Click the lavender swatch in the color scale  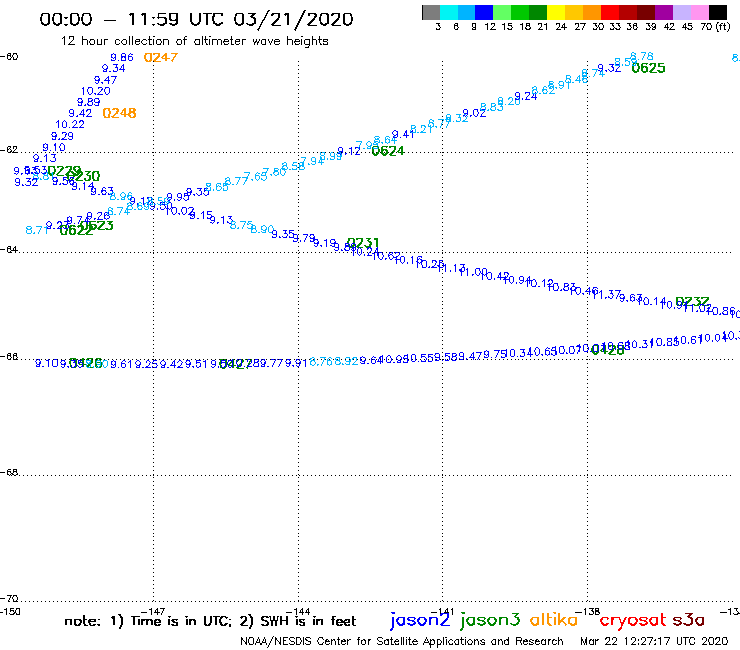(682, 12)
